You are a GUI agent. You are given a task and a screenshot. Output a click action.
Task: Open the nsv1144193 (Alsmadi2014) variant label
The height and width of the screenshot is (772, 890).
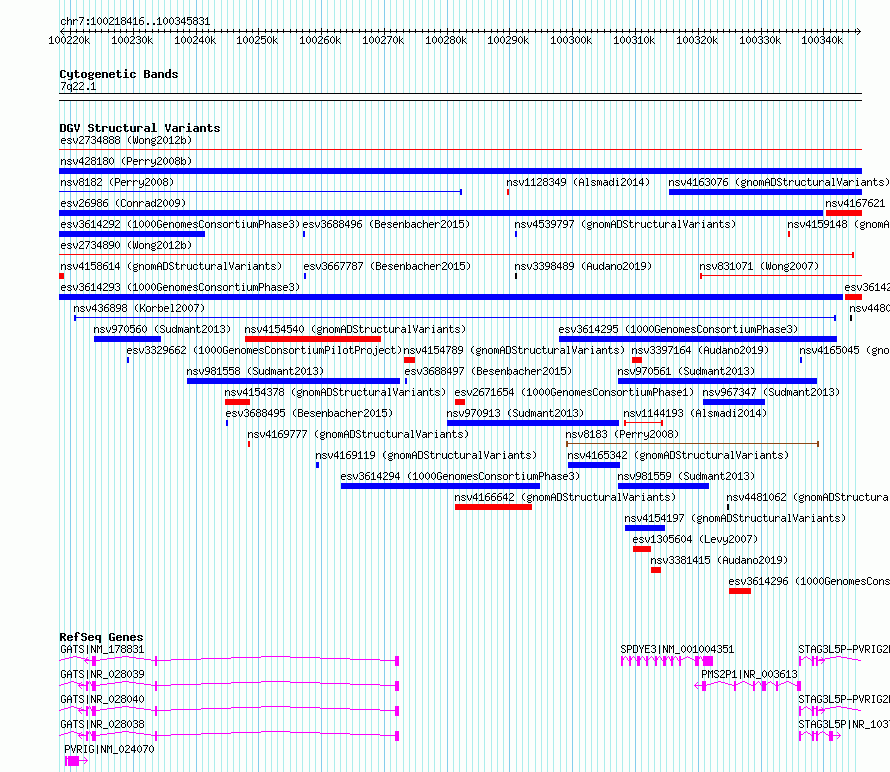point(695,413)
